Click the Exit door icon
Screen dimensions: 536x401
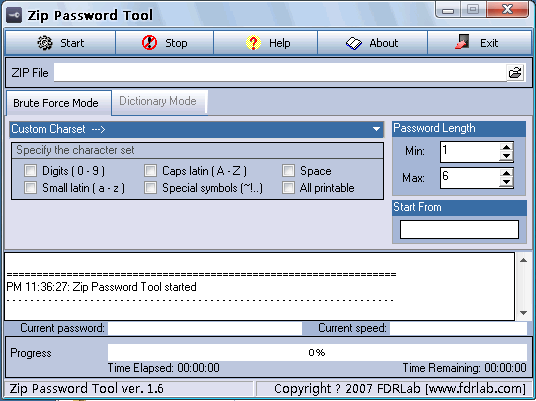coord(462,42)
